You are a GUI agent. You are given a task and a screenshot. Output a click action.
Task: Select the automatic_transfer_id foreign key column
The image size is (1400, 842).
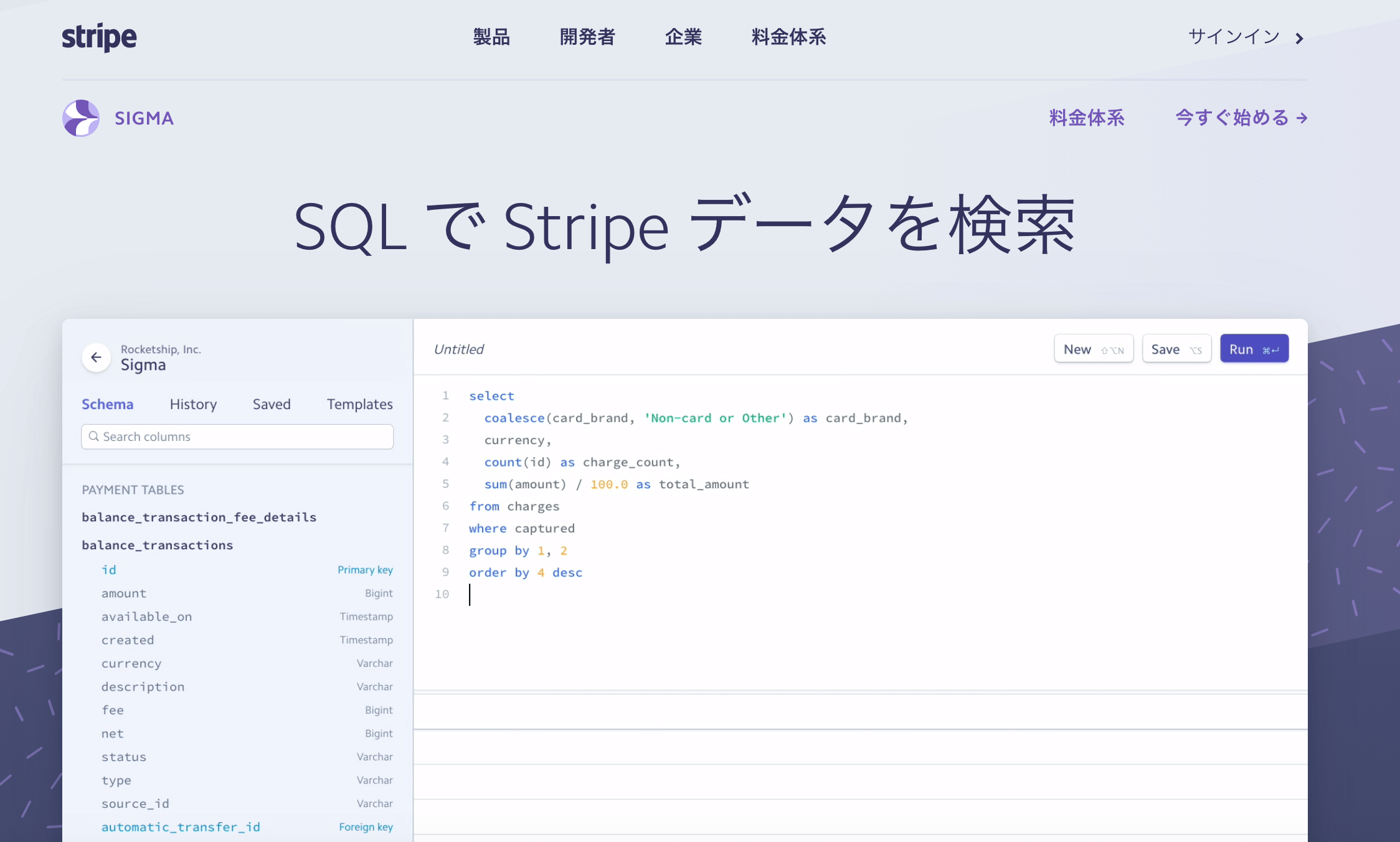(181, 827)
